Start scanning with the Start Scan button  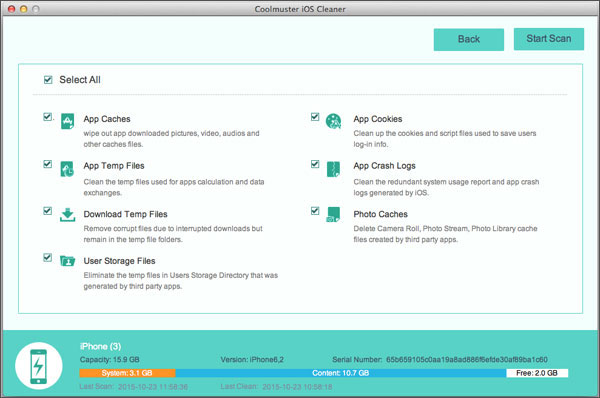pyautogui.click(x=549, y=39)
